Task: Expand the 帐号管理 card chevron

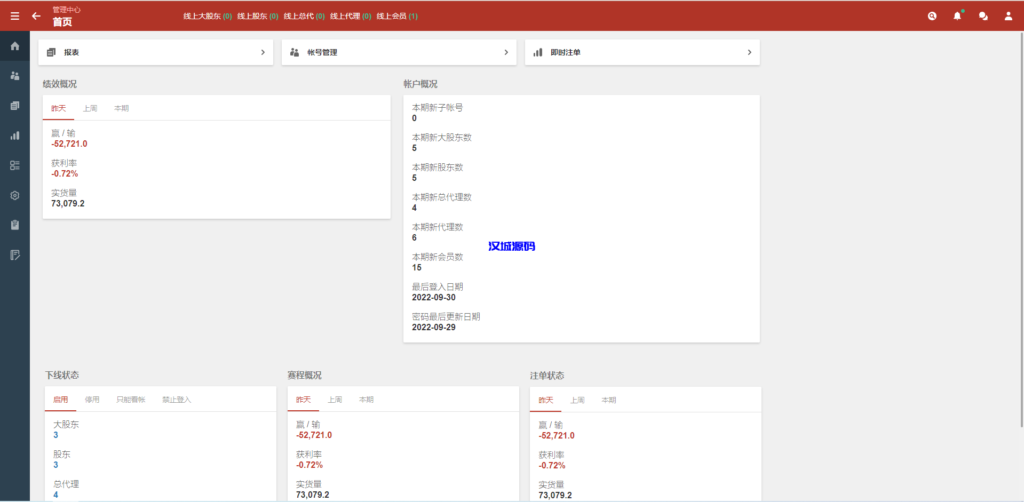Action: click(x=506, y=52)
